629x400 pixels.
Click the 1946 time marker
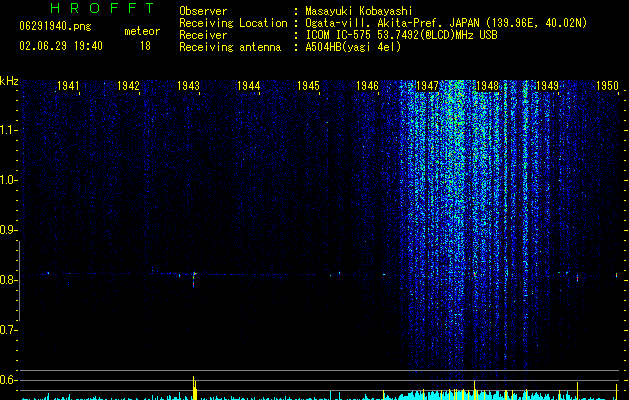(x=367, y=86)
